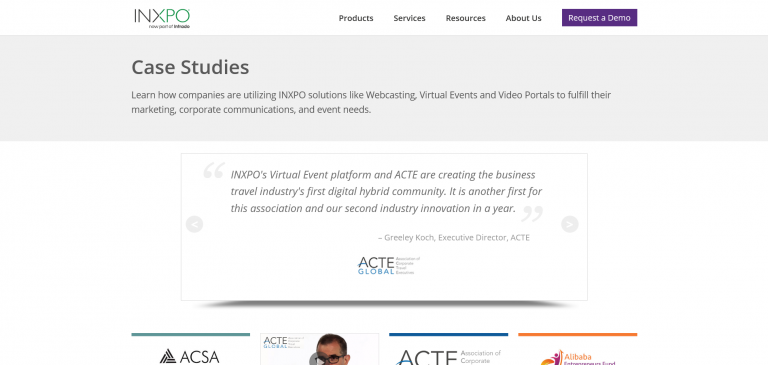Play the ACTE Global video thumbnail
The height and width of the screenshot is (365, 768).
click(319, 350)
